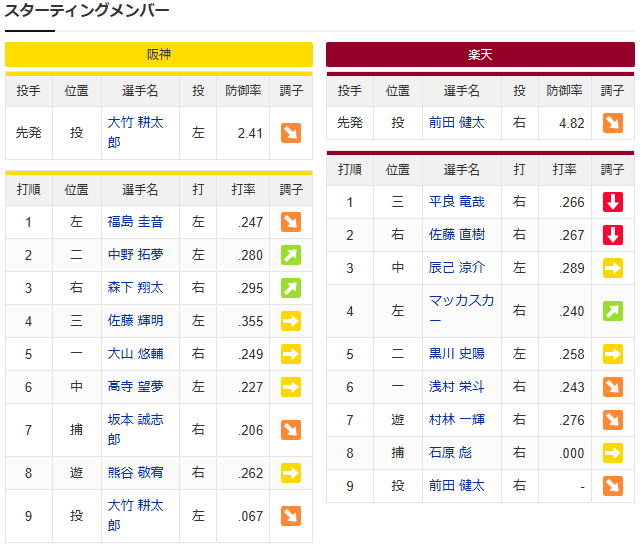The height and width of the screenshot is (548, 640).
Task: Click batting average .295
Action: pyautogui.click(x=251, y=288)
